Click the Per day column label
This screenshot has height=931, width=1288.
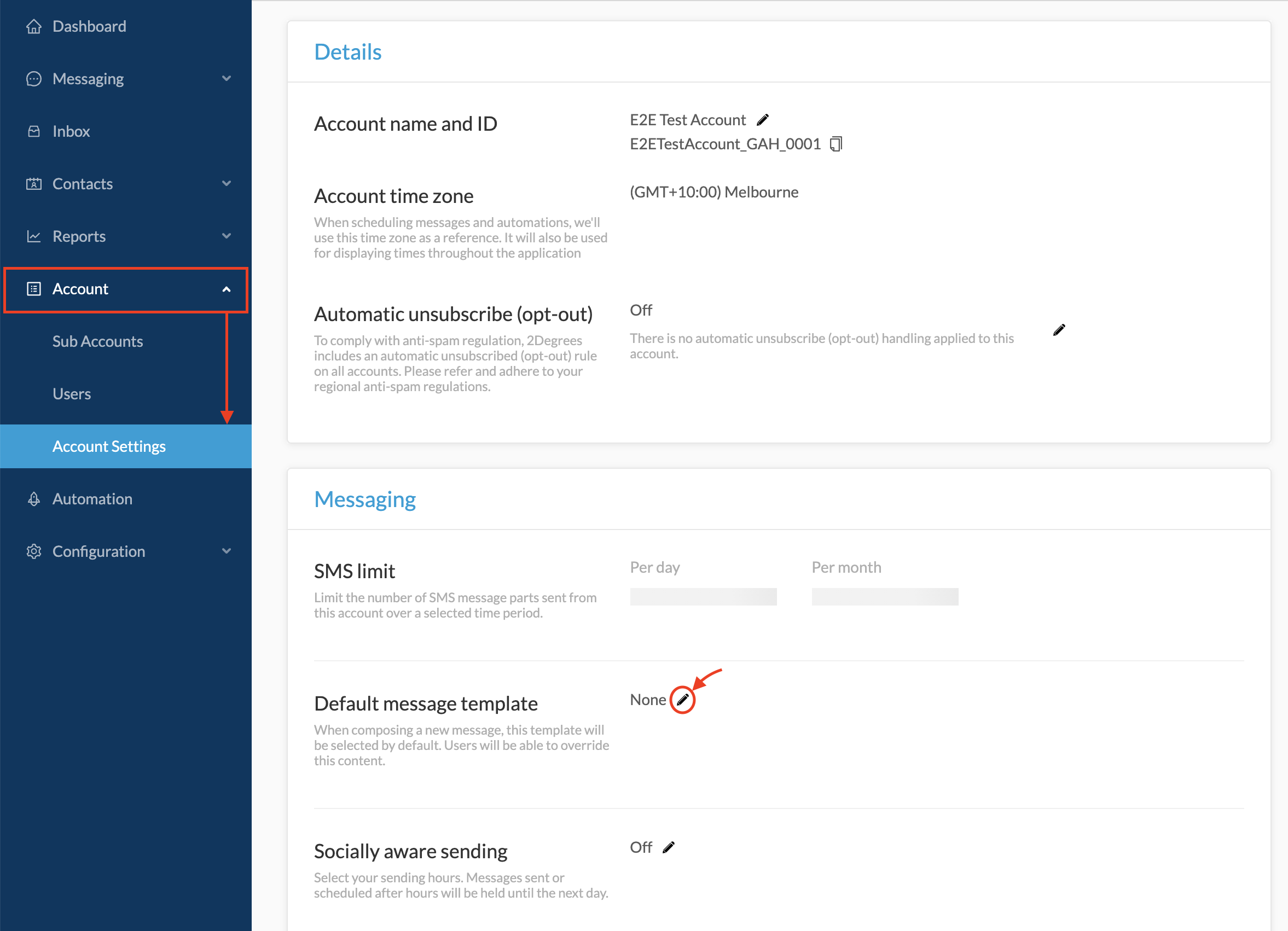[655, 567]
